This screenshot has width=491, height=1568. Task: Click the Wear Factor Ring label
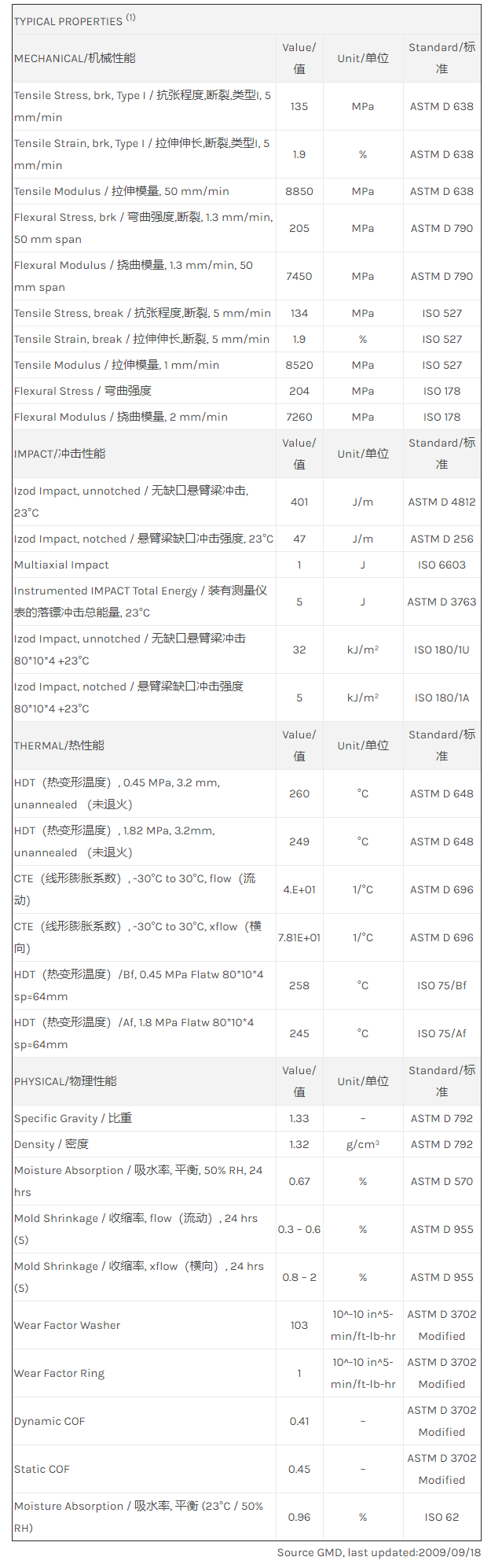[x=59, y=1373]
